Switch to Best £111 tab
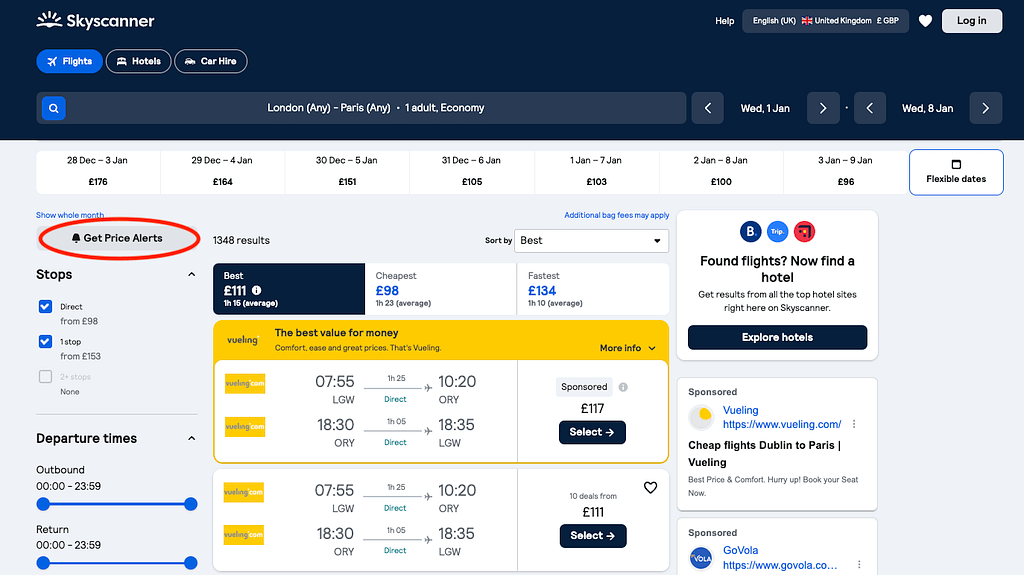Image resolution: width=1024 pixels, height=575 pixels. tap(289, 289)
